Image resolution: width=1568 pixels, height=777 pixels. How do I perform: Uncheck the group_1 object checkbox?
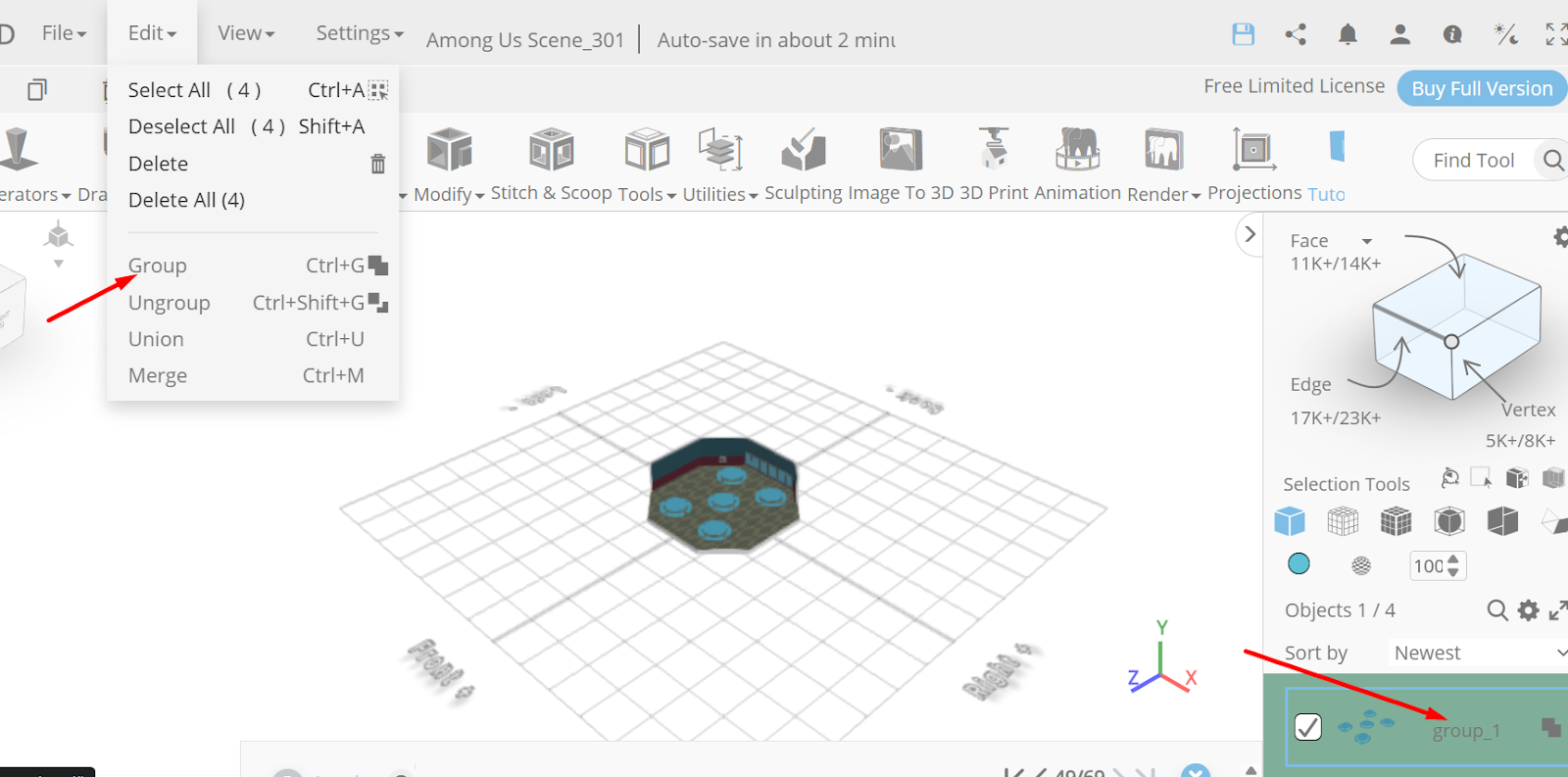[1308, 727]
